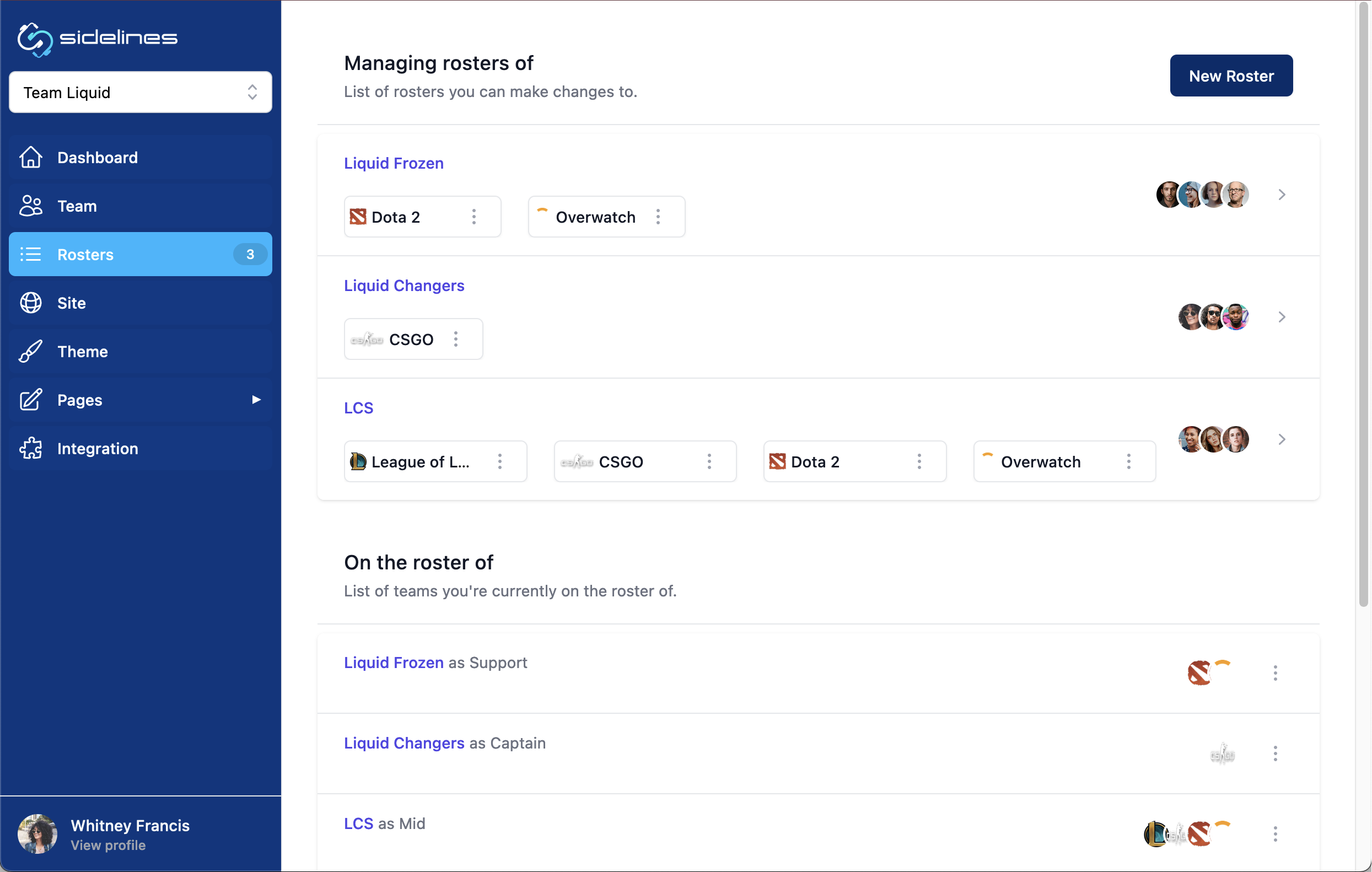Open options for LCS League of Legends

[x=500, y=462]
